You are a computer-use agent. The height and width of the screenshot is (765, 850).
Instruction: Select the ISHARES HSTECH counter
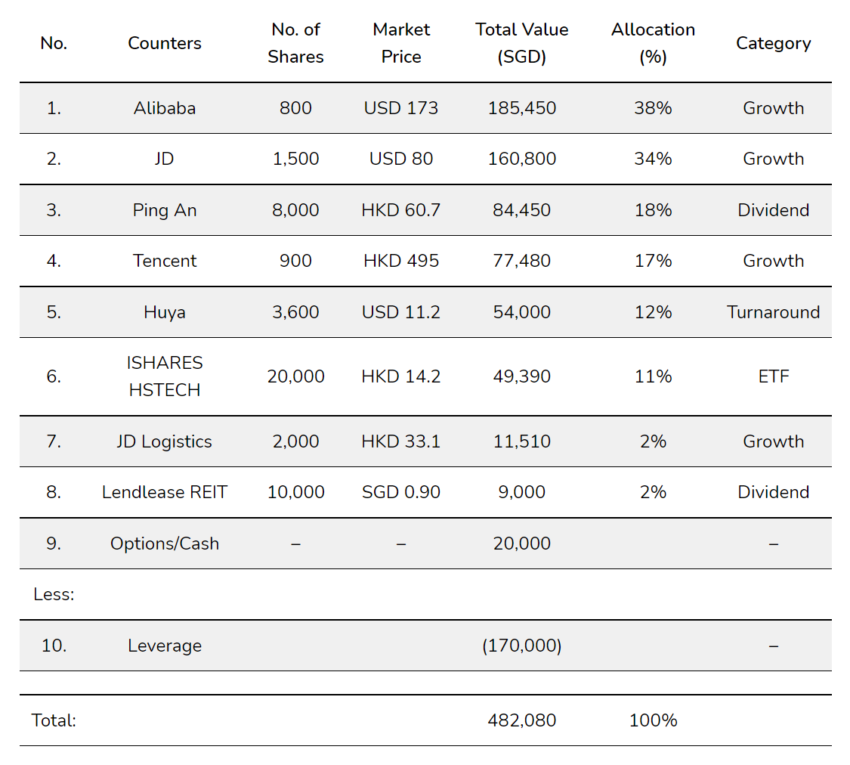(164, 376)
